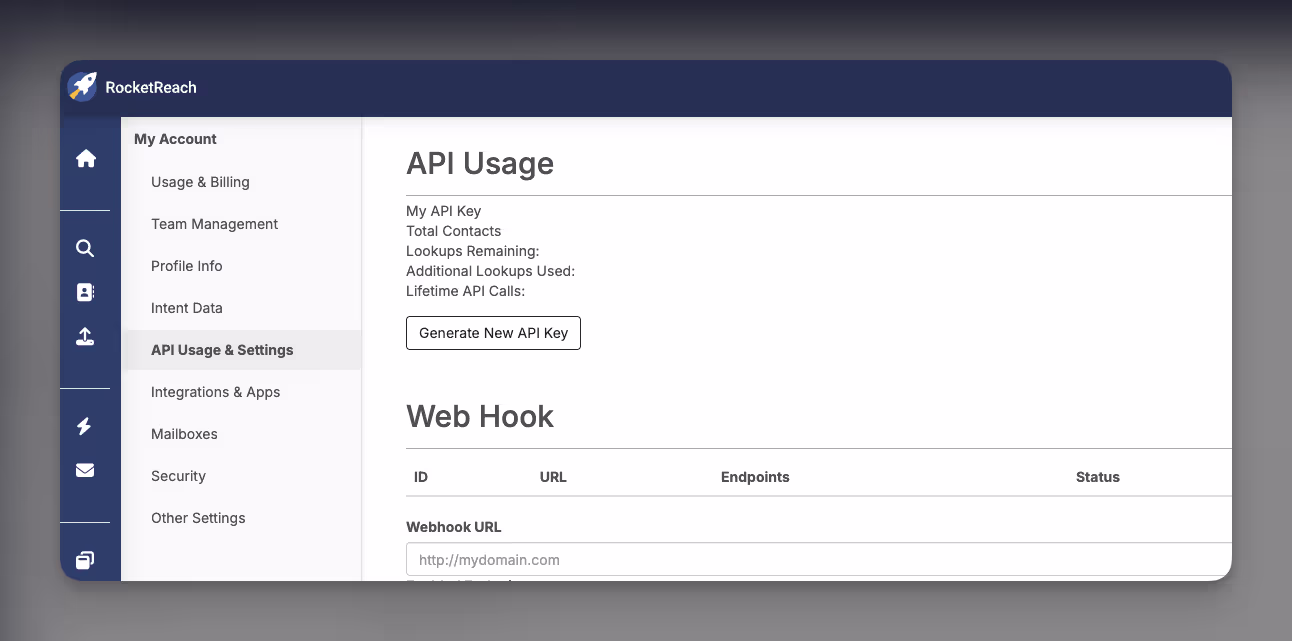1292x641 pixels.
Task: Open the Contacts card icon in sidebar
Action: click(85, 292)
